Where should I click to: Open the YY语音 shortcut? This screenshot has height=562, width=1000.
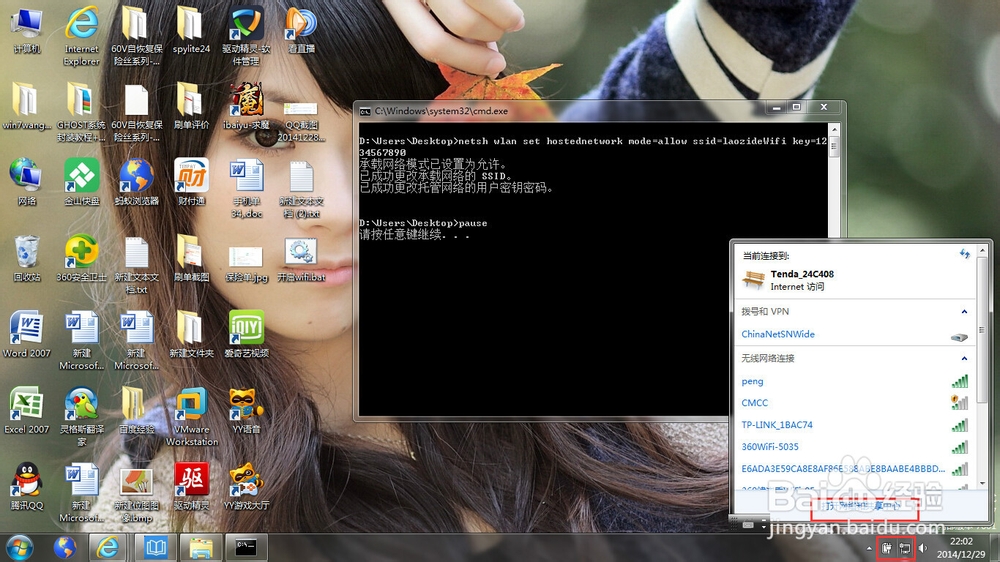[x=246, y=410]
